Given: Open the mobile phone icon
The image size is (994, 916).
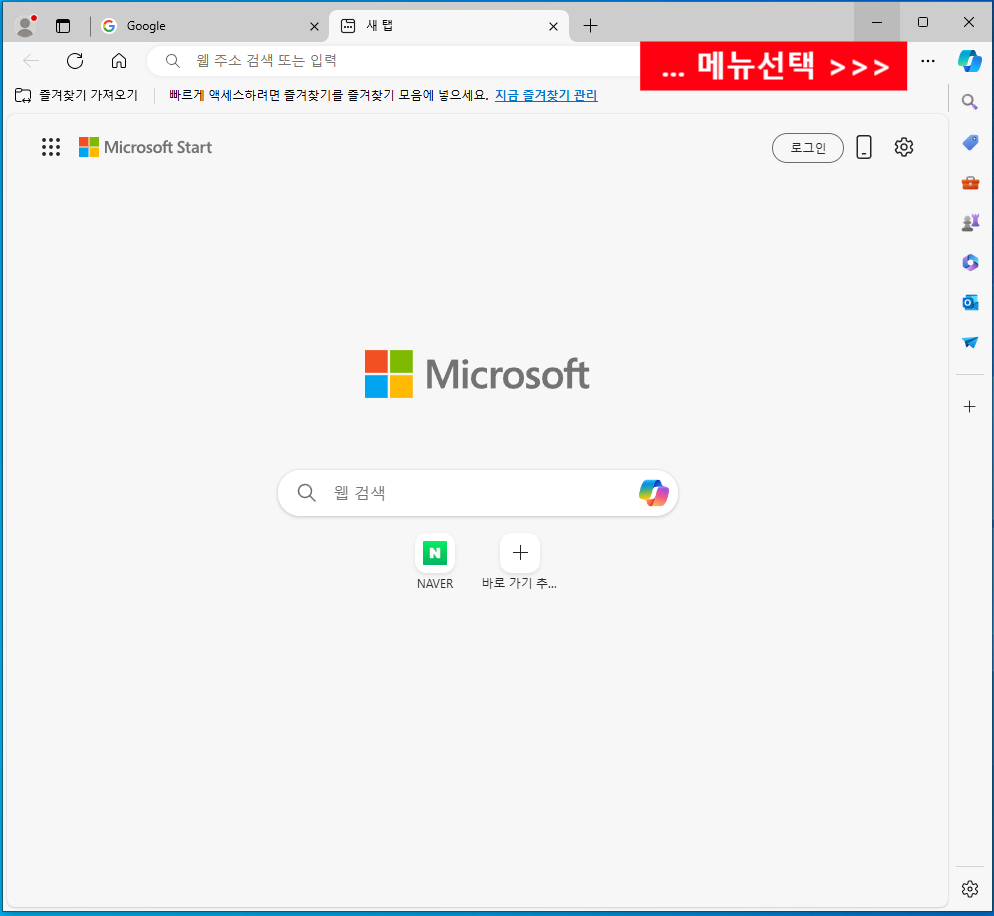Looking at the screenshot, I should point(863,147).
